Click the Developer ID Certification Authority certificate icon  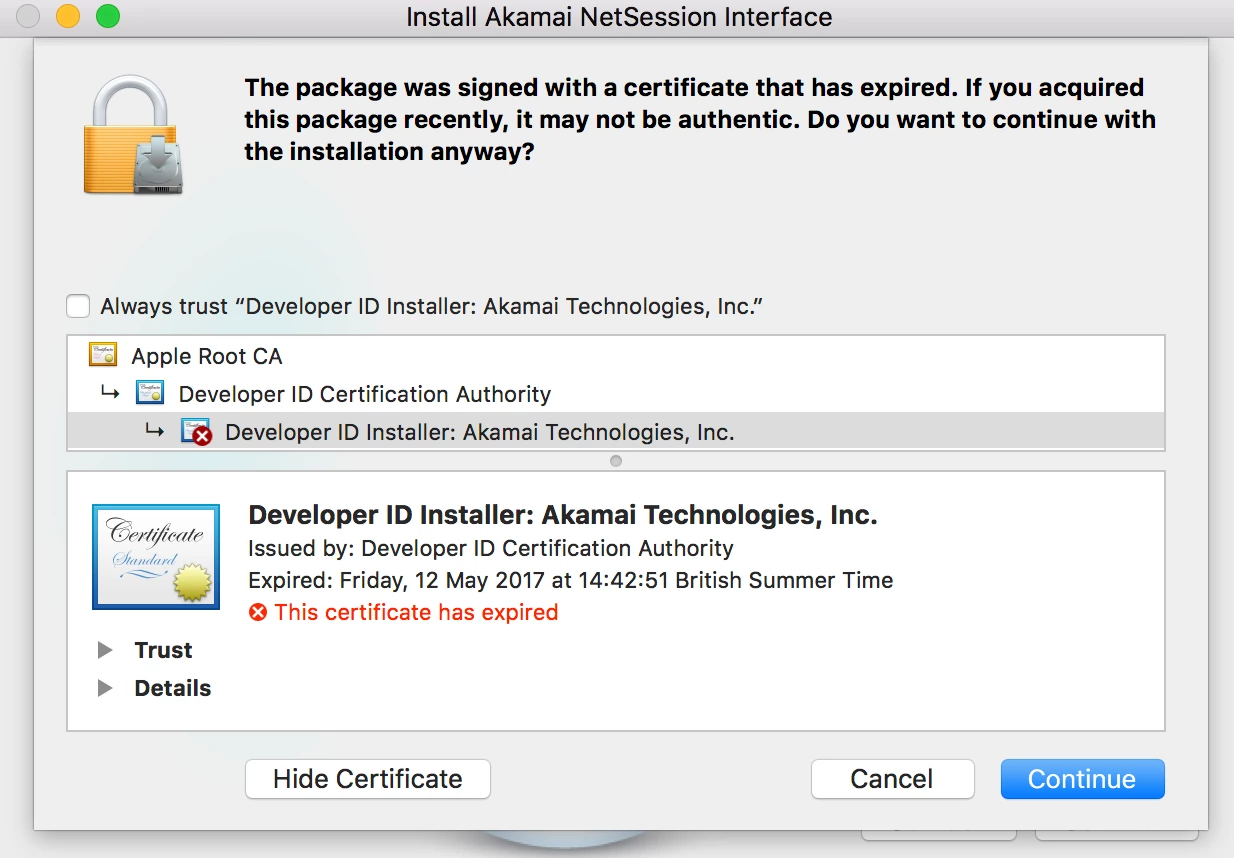click(x=150, y=393)
